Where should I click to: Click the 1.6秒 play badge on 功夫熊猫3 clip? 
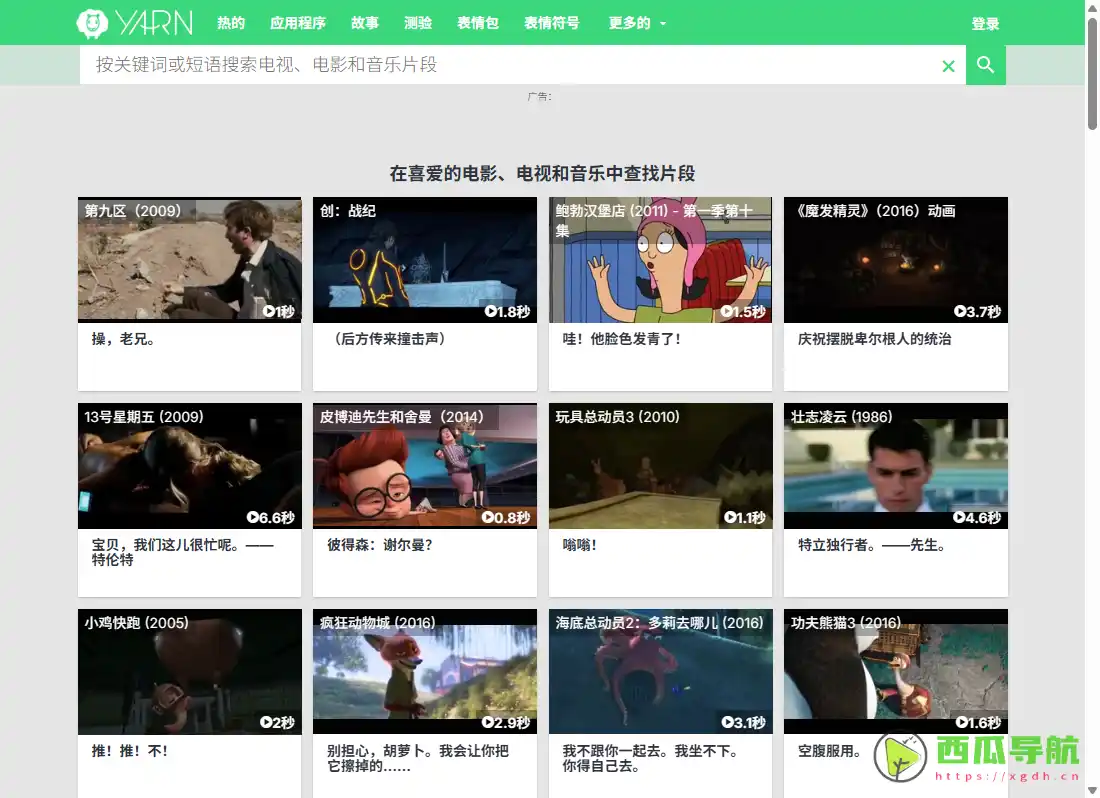coord(979,722)
